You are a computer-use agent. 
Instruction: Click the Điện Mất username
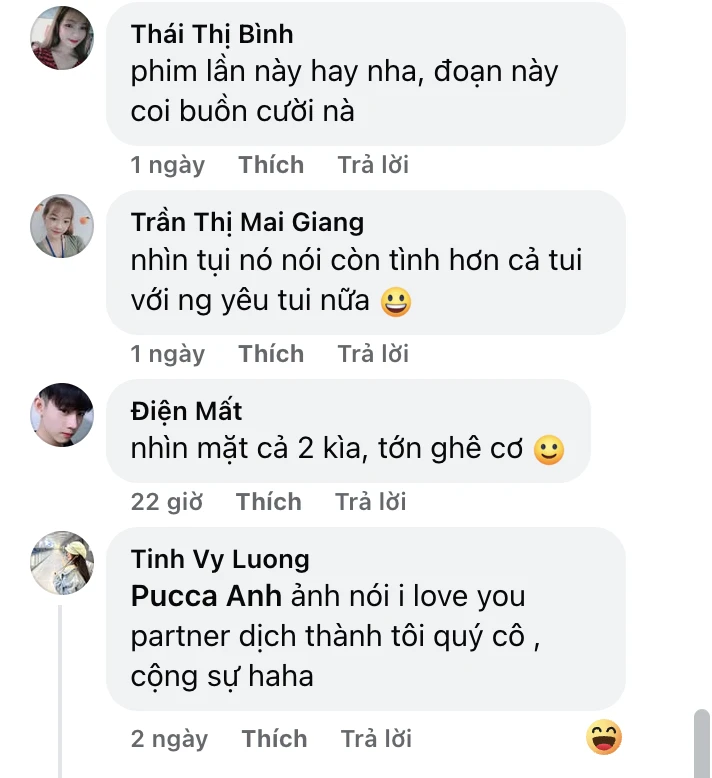pos(187,410)
